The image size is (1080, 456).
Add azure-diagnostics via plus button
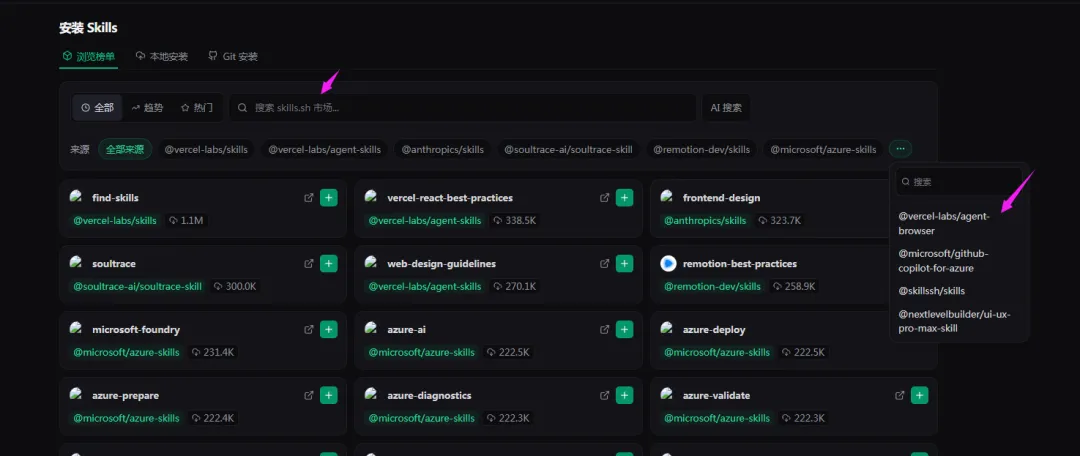point(624,395)
